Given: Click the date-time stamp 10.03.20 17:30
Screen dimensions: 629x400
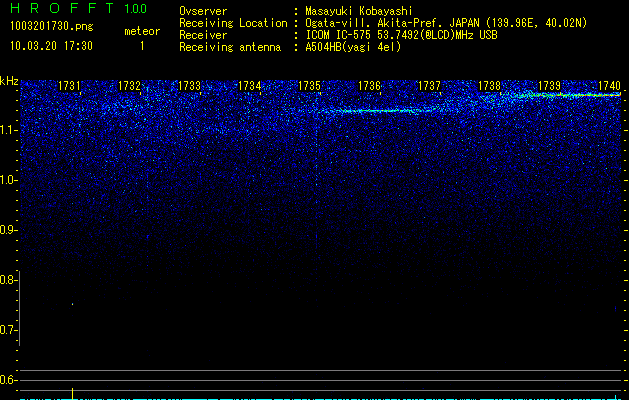Looking at the screenshot, I should point(51,46).
